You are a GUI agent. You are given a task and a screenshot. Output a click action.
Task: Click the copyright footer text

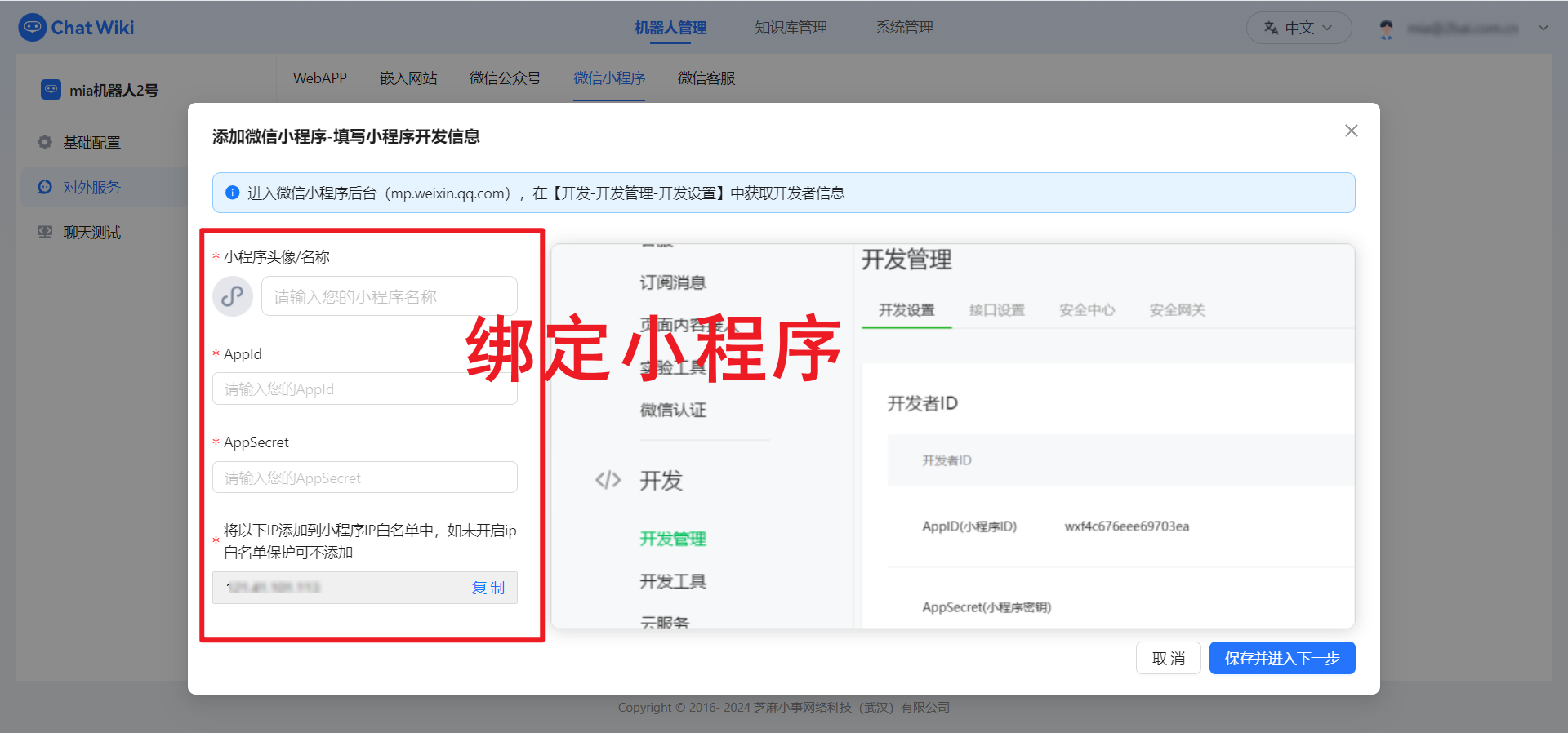coord(784,707)
